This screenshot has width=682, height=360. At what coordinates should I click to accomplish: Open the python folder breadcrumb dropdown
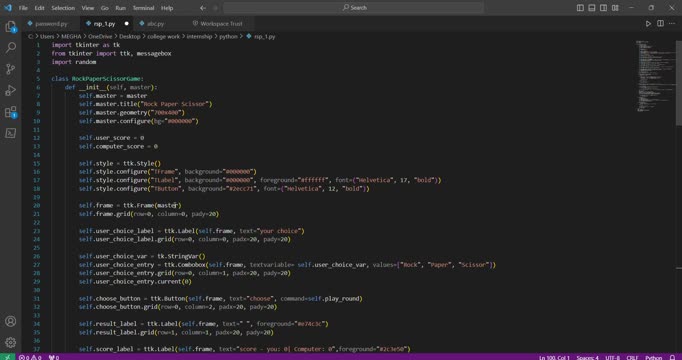coord(228,37)
